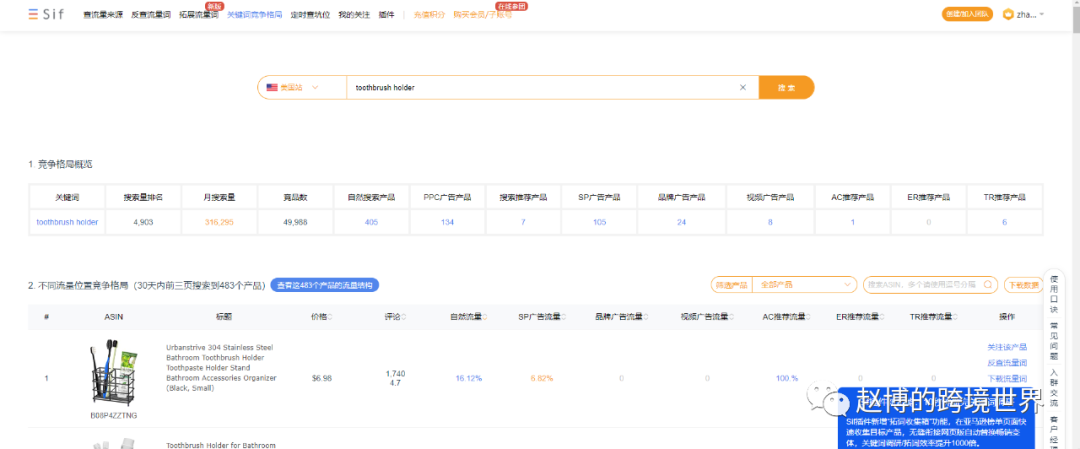The width and height of the screenshot is (1080, 449).
Task: Click natural traffic value 16.12%
Action: coord(468,378)
